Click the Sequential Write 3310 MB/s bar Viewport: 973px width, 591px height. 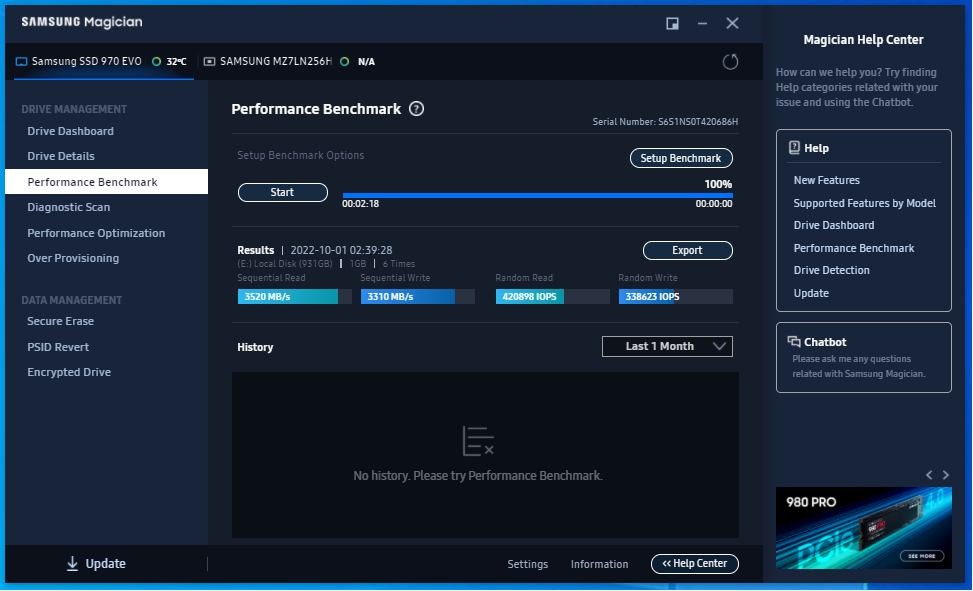pos(418,297)
